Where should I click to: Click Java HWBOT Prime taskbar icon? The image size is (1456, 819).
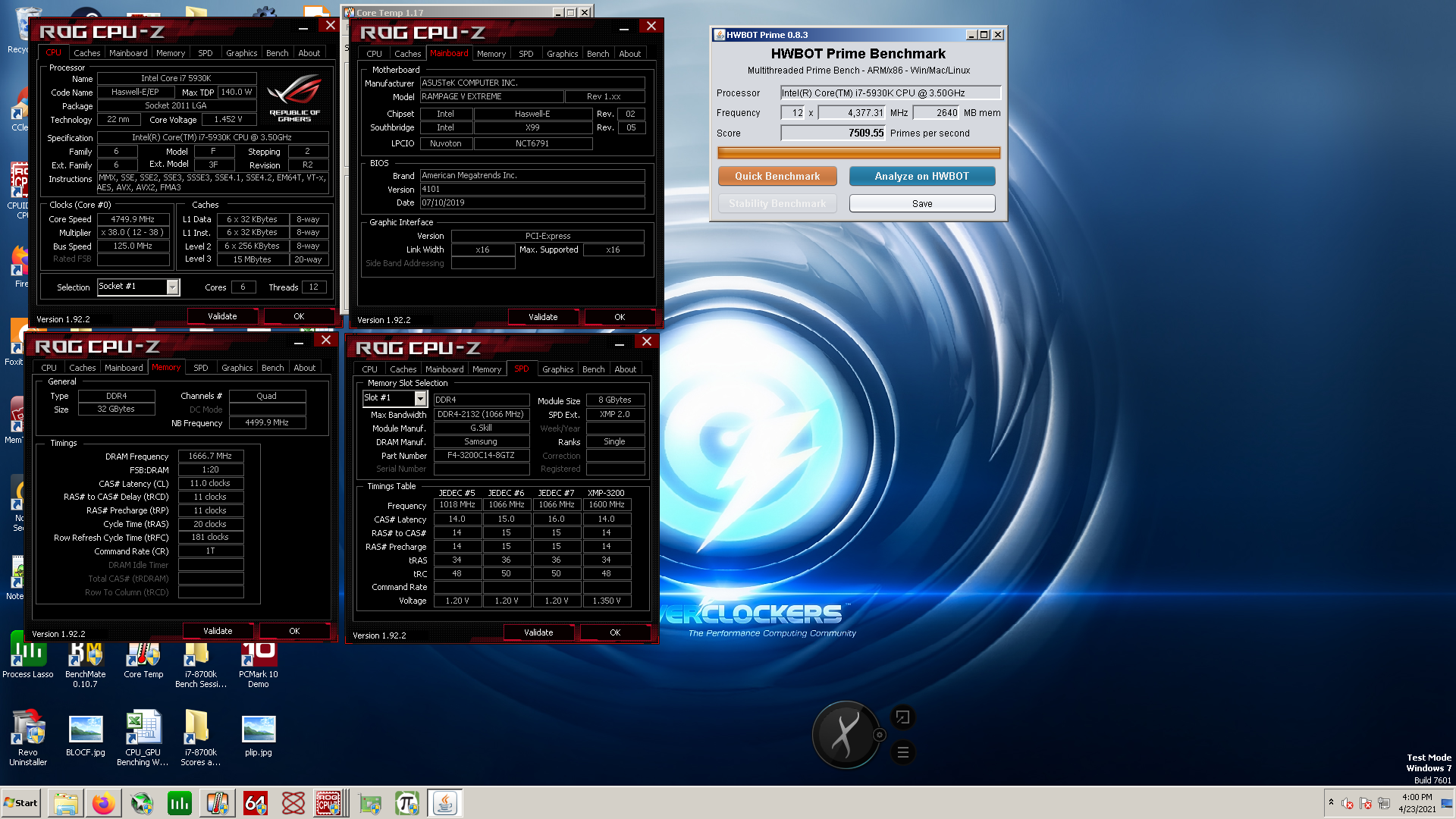445,803
